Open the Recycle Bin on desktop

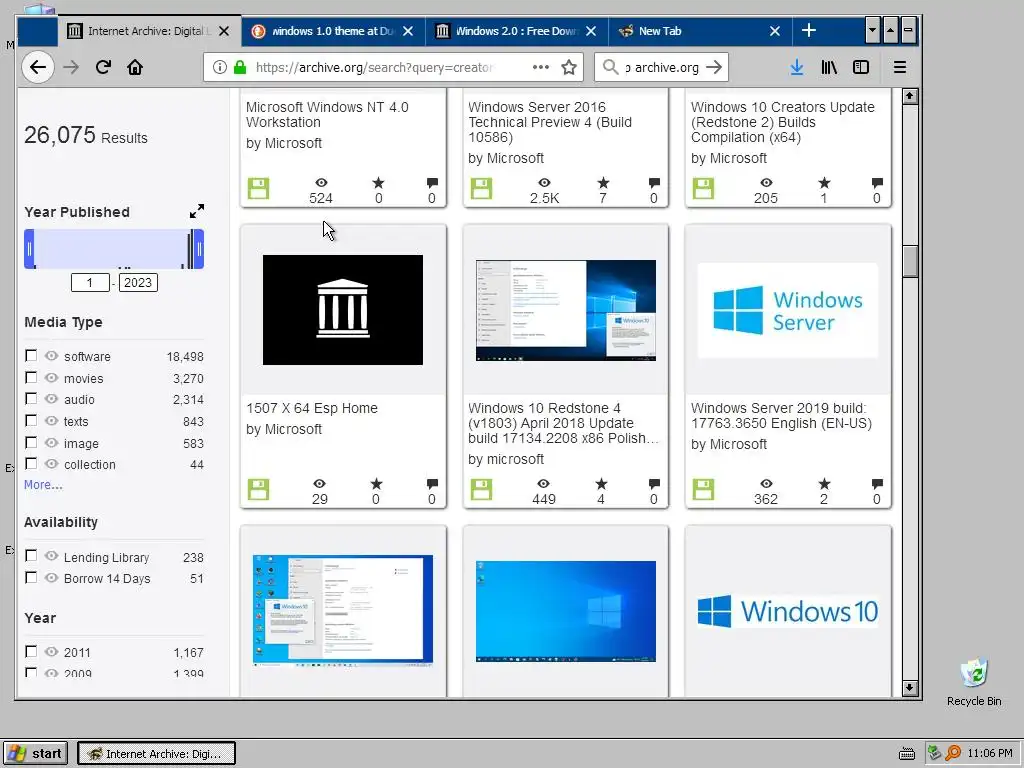coord(974,682)
